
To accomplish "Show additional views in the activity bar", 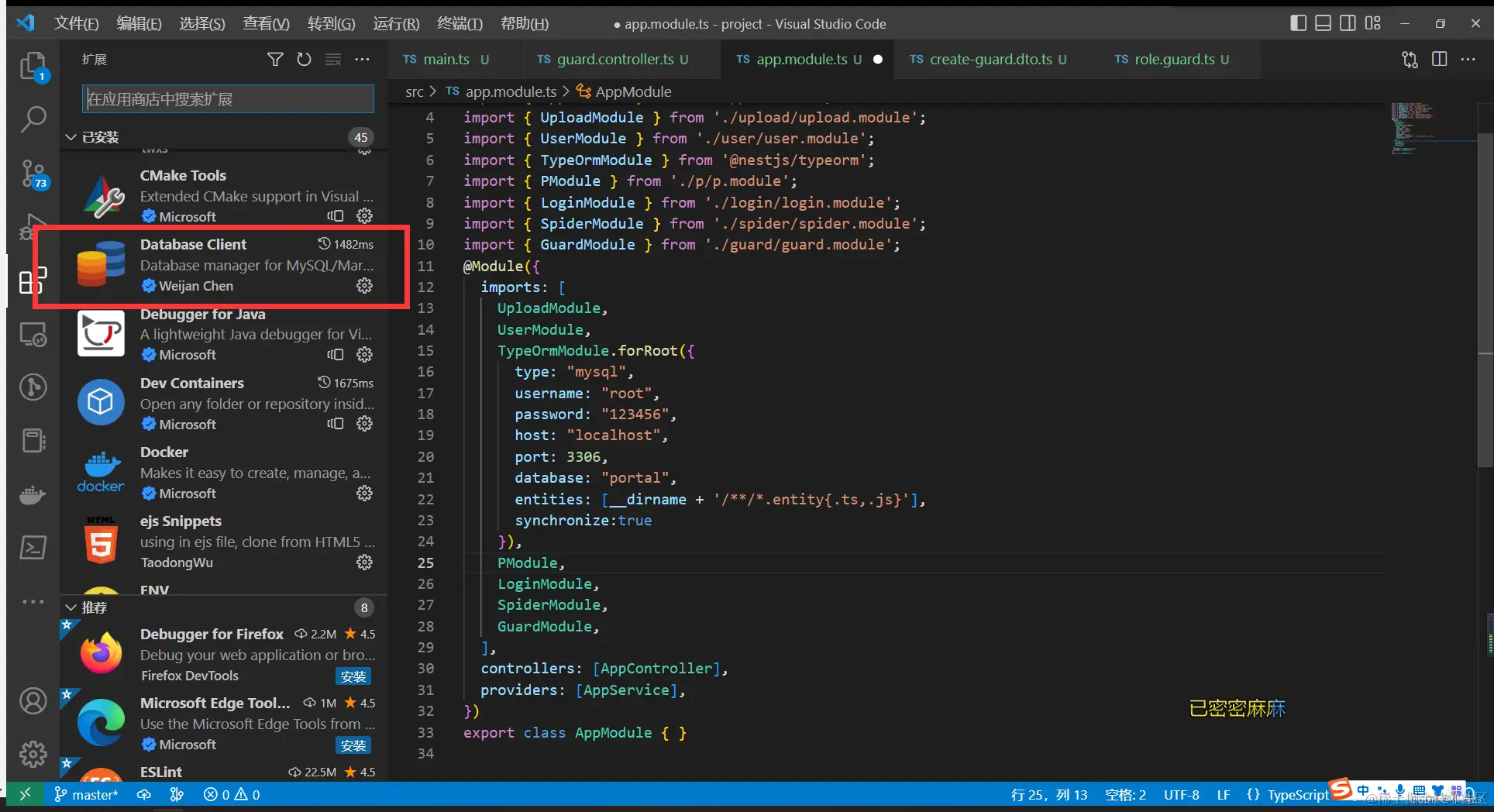I will point(33,601).
